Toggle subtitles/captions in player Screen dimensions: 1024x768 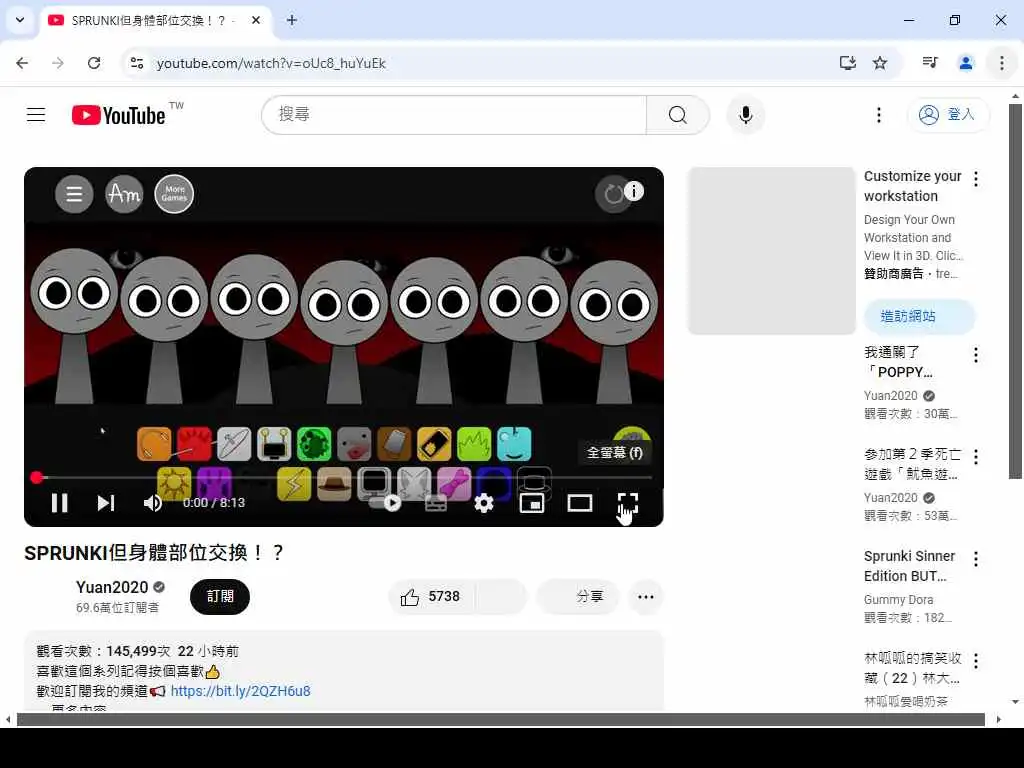(436, 503)
